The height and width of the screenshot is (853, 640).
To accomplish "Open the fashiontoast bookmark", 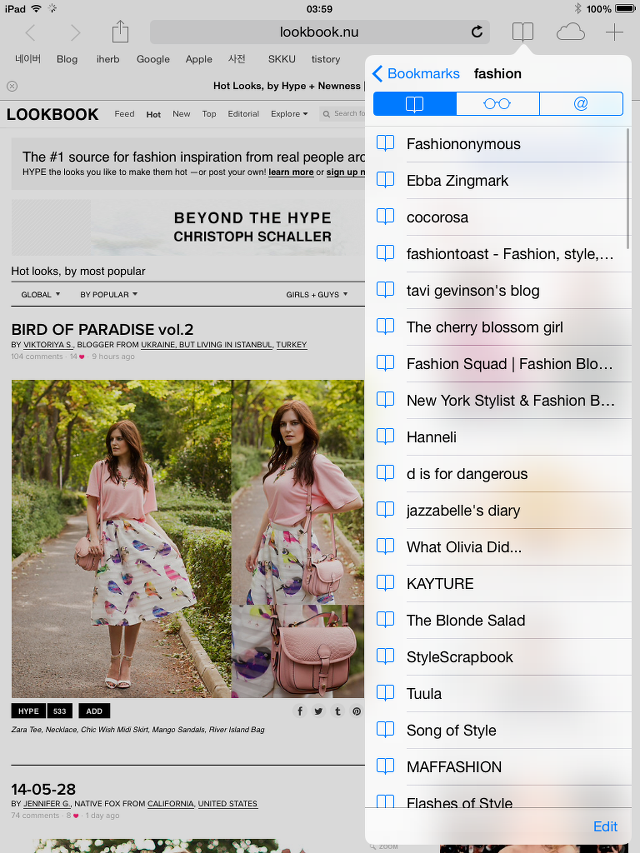I will (x=498, y=254).
